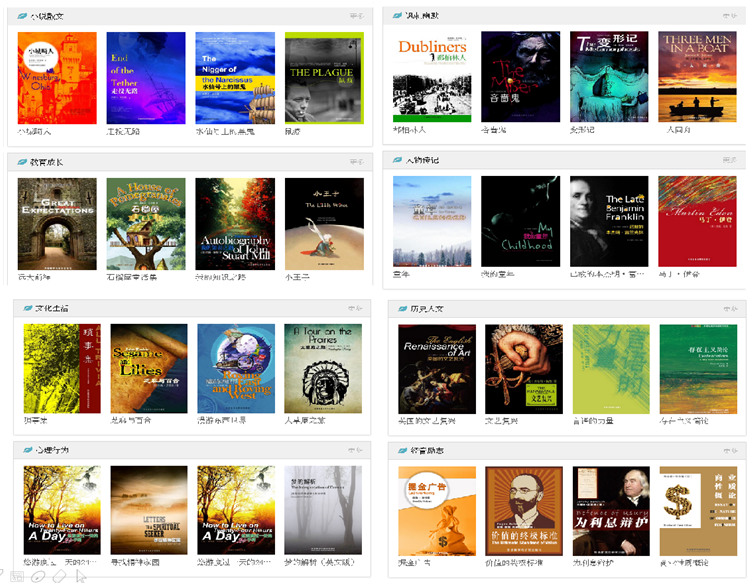Open the green 盲语的力量 book cover
Screen dimensions: 755x584
(611, 369)
